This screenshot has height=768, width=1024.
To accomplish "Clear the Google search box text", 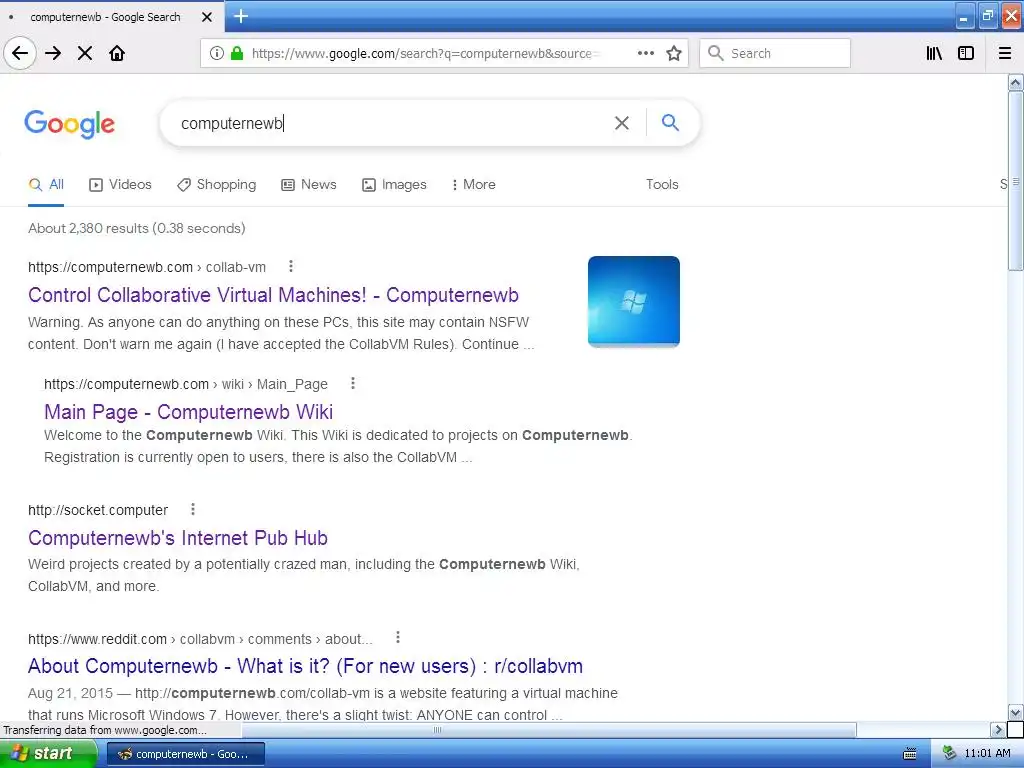I will click(622, 123).
